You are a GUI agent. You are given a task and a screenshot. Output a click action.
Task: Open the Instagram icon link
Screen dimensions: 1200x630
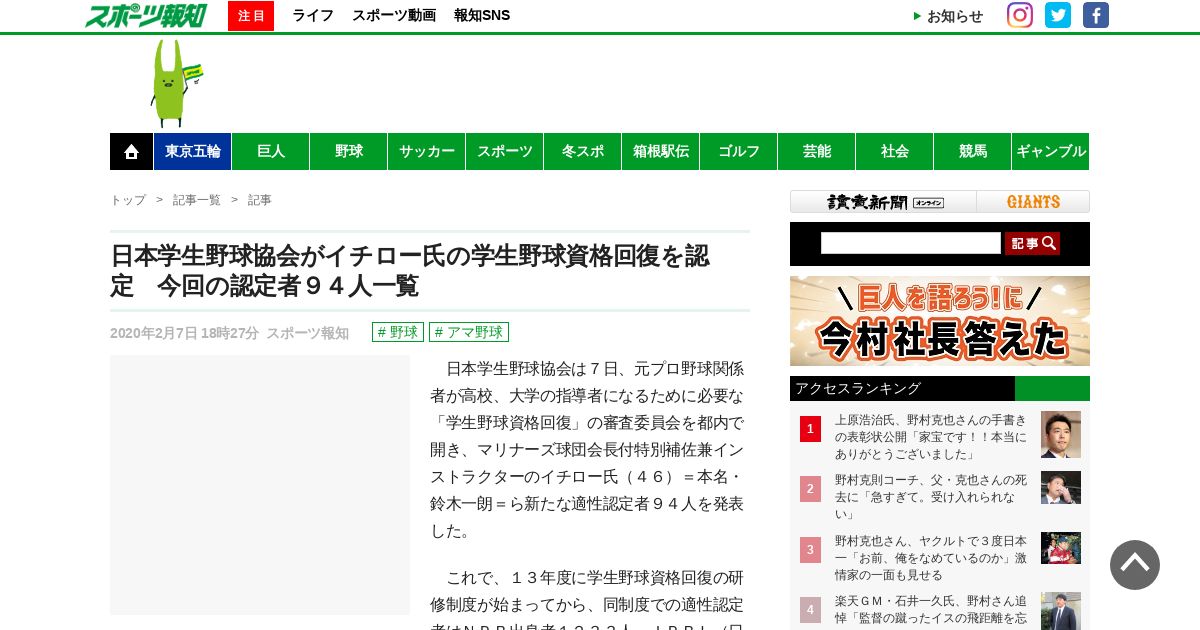(x=1020, y=15)
